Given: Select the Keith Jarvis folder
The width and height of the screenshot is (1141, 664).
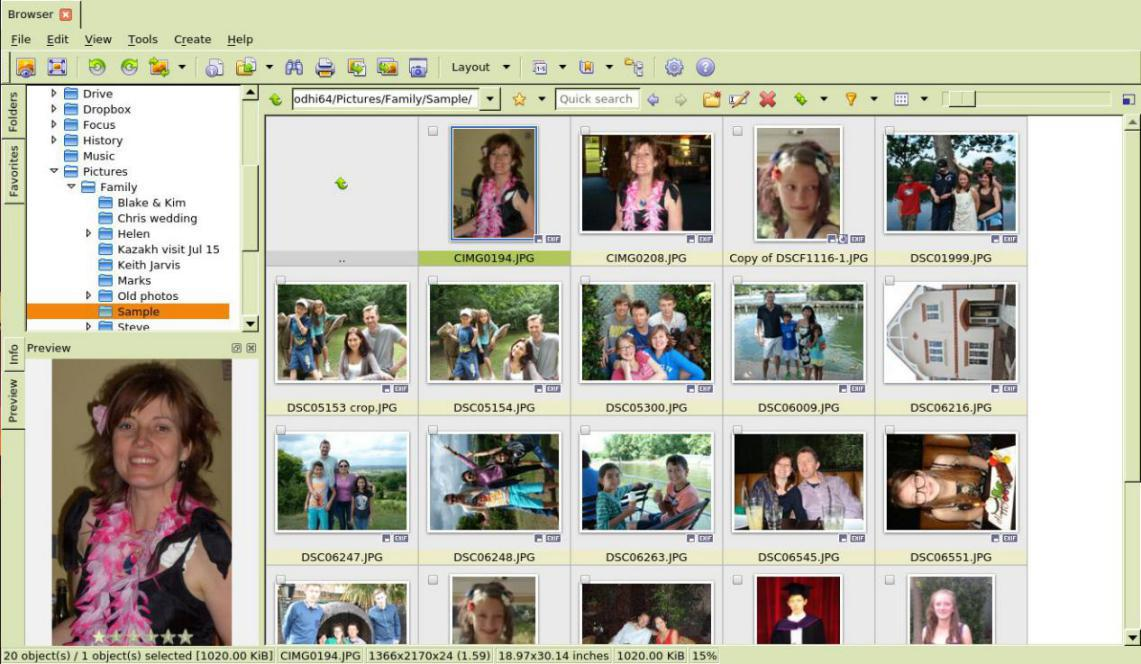Looking at the screenshot, I should (x=148, y=265).
